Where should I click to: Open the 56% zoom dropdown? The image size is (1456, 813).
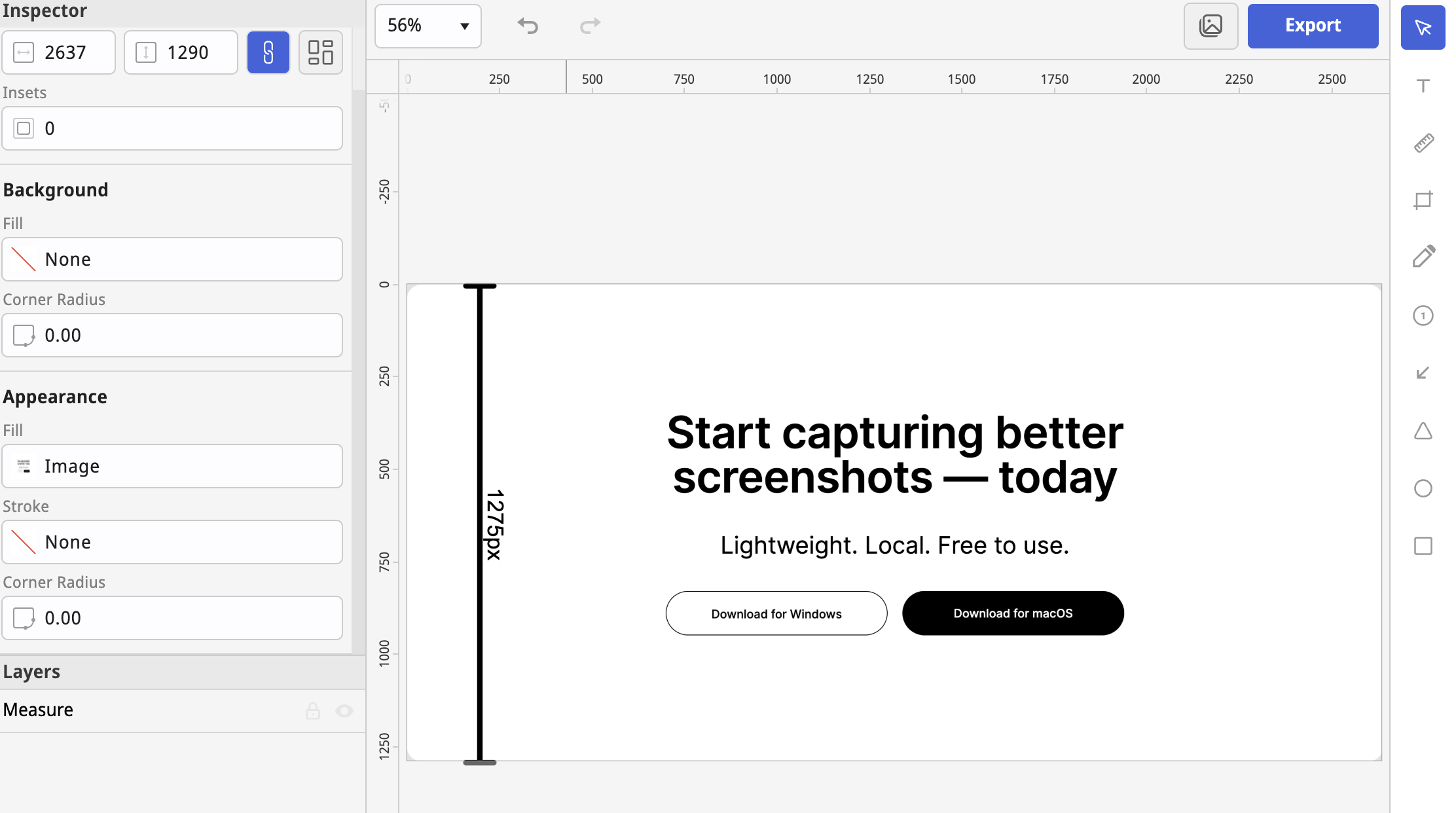point(428,26)
